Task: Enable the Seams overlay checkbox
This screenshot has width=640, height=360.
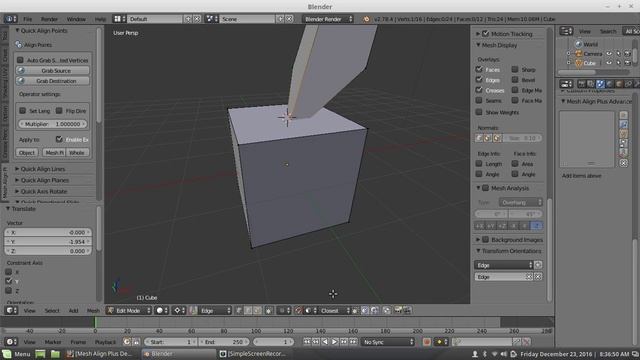Action: point(479,100)
